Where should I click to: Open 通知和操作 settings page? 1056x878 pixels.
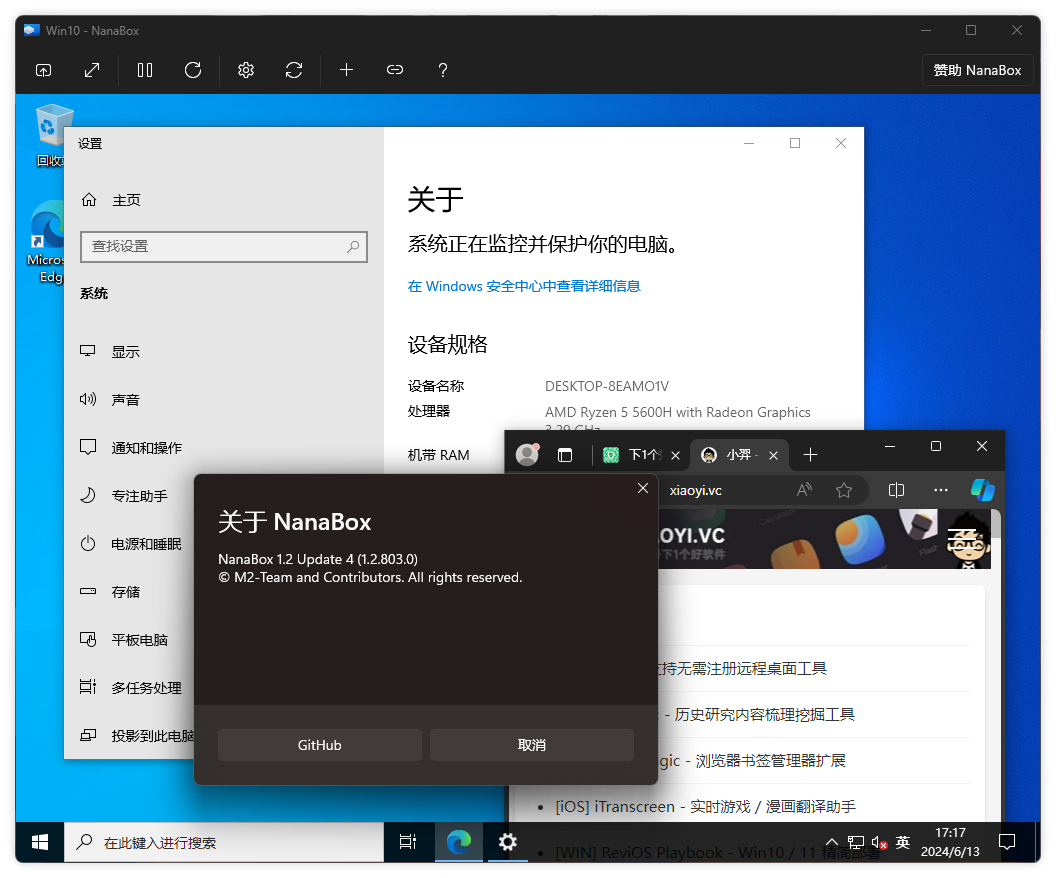146,448
